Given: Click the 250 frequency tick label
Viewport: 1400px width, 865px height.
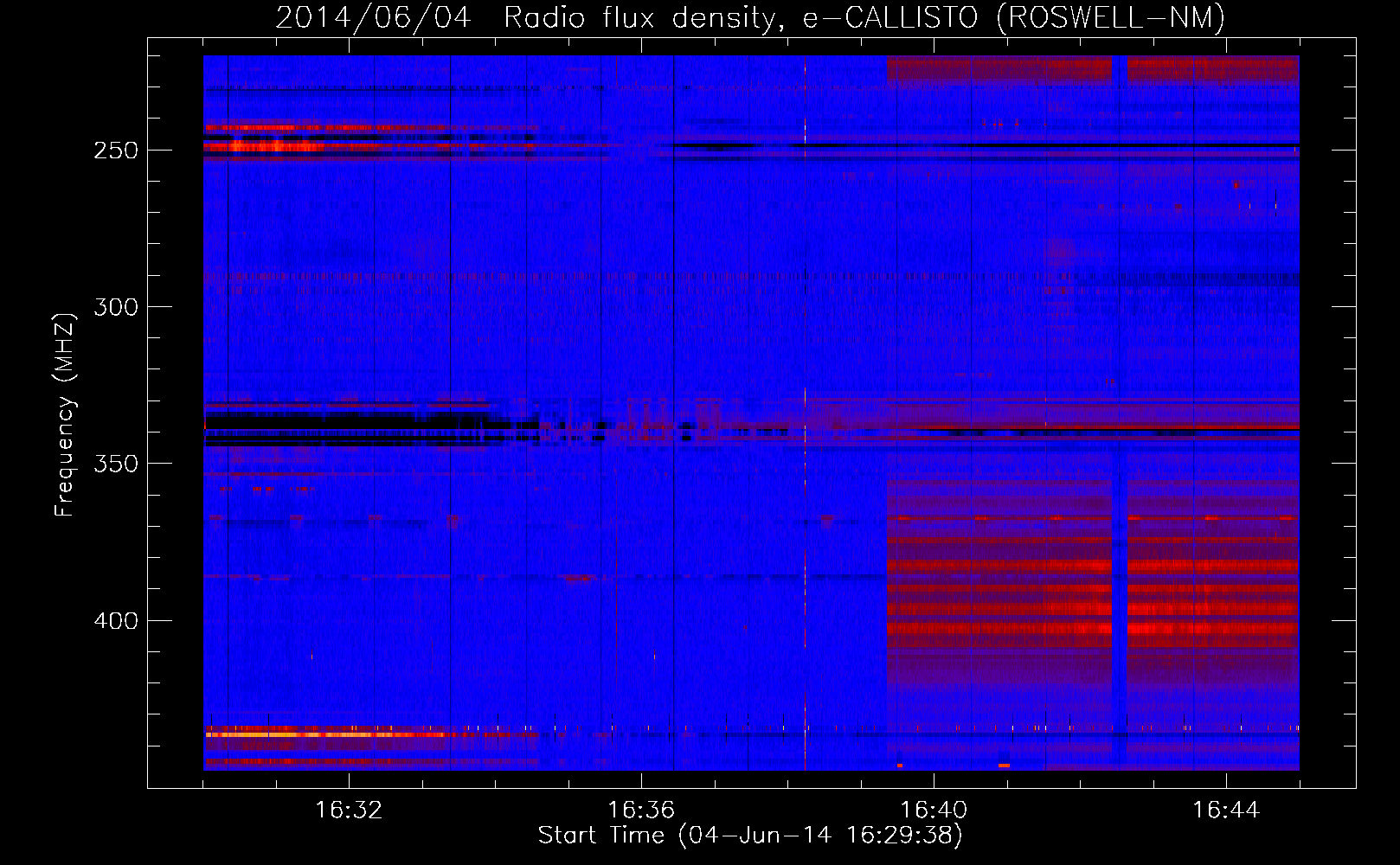Looking at the screenshot, I should tap(116, 151).
